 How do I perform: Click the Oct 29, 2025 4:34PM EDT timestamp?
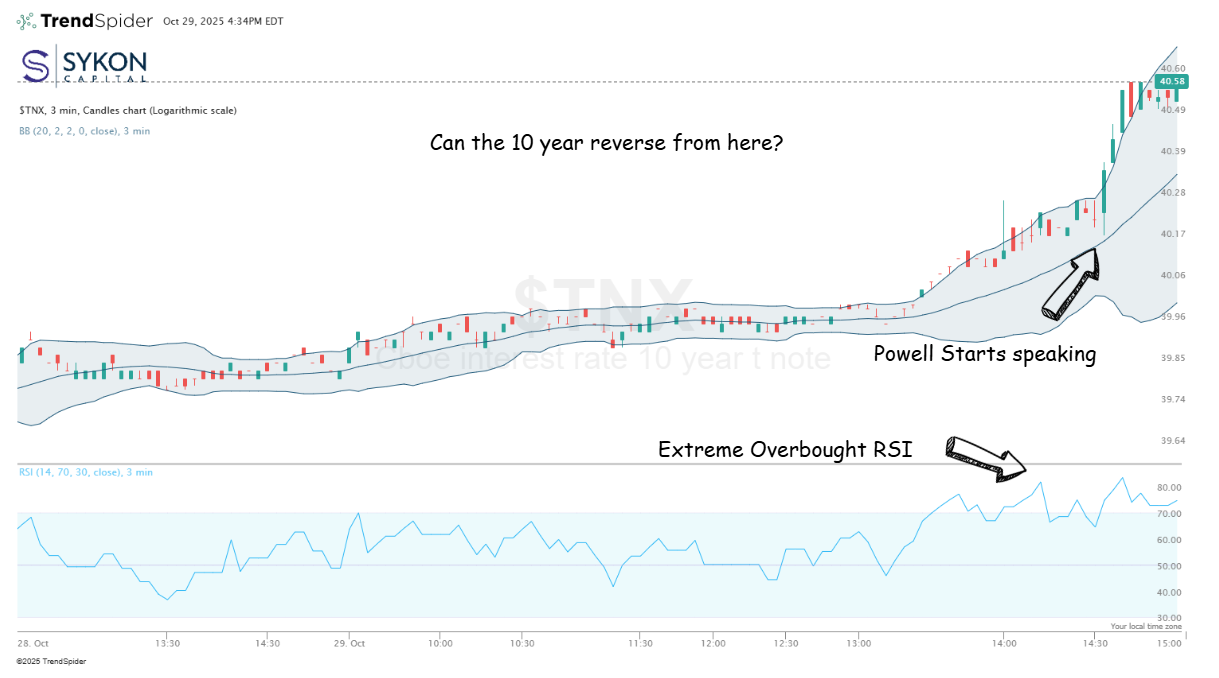(x=225, y=21)
